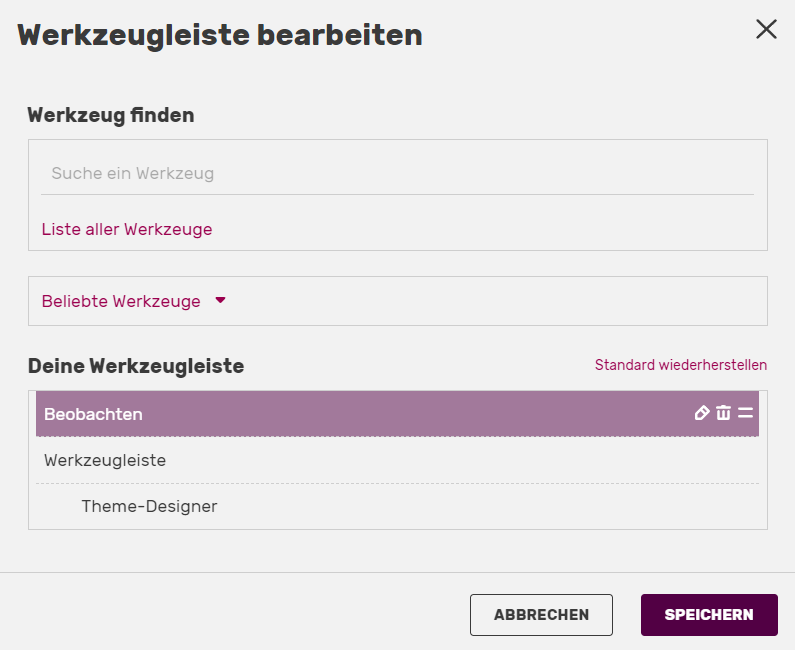
Task: Focus the Suche ein Werkzeug field
Action: pyautogui.click(x=397, y=173)
